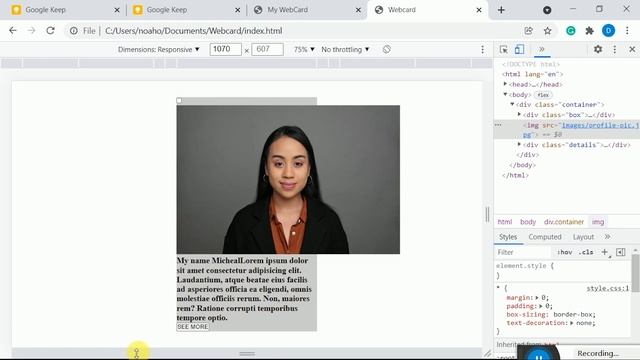This screenshot has height=360, width=640.
Task: Click the SEE MORE button
Action: (x=193, y=327)
